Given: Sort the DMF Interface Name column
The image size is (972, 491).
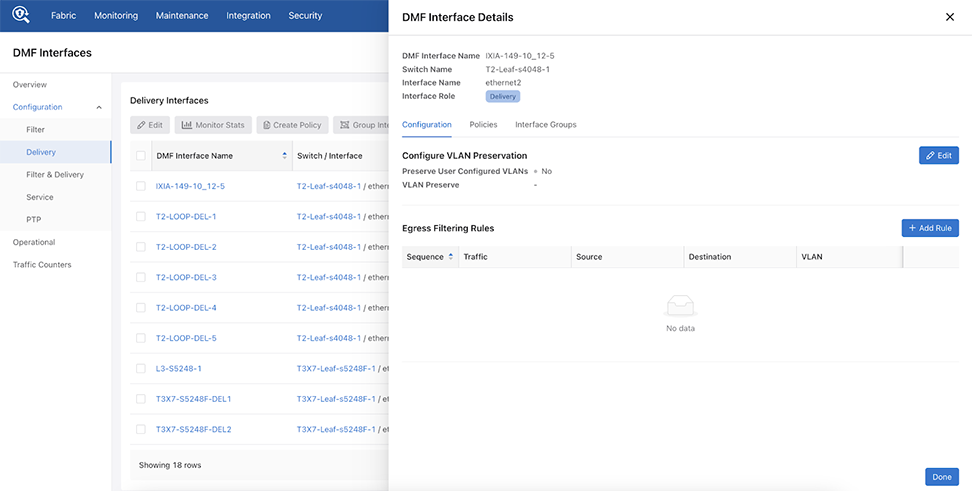Looking at the screenshot, I should pos(284,156).
